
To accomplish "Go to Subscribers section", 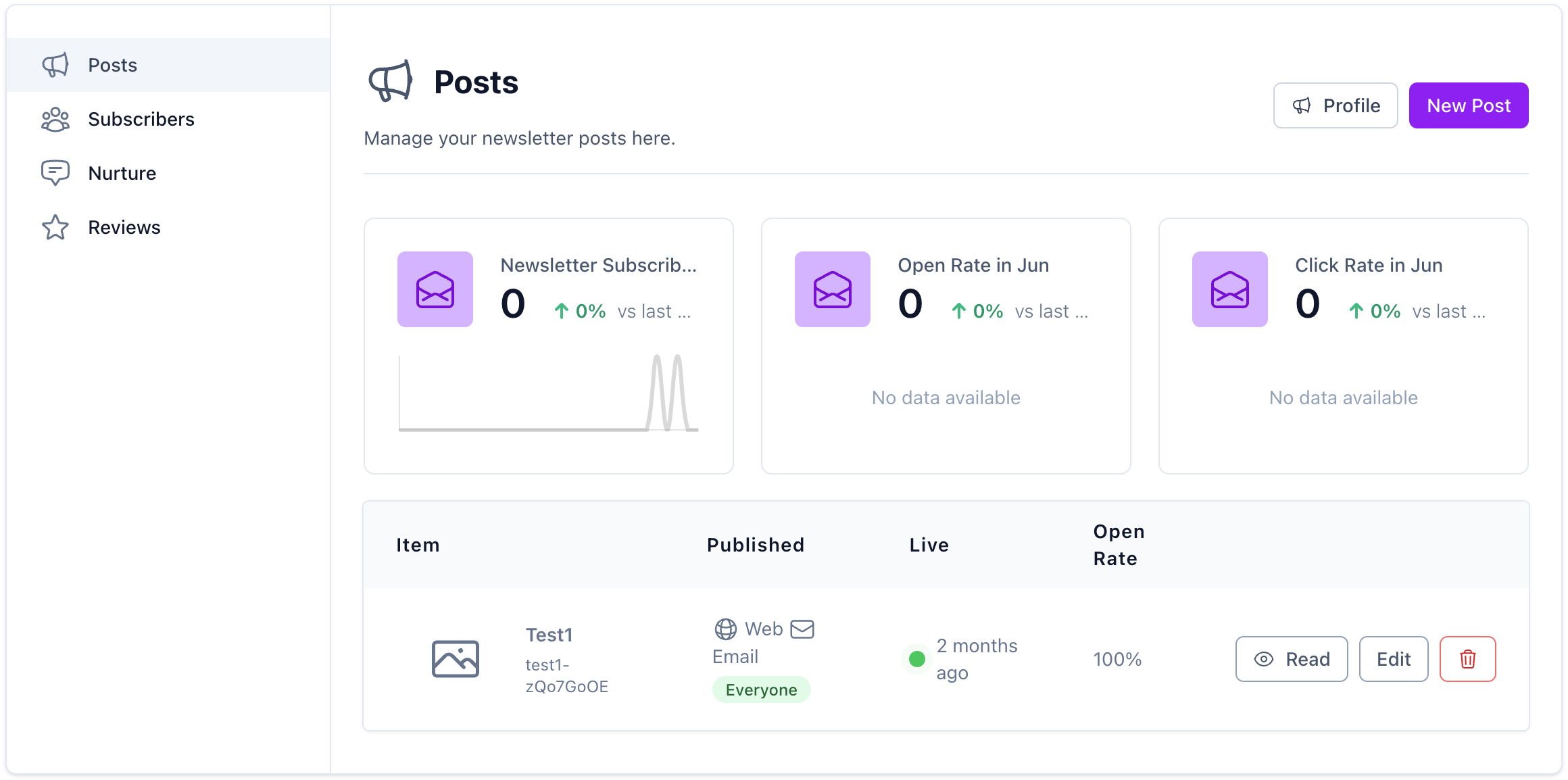I will [x=168, y=119].
